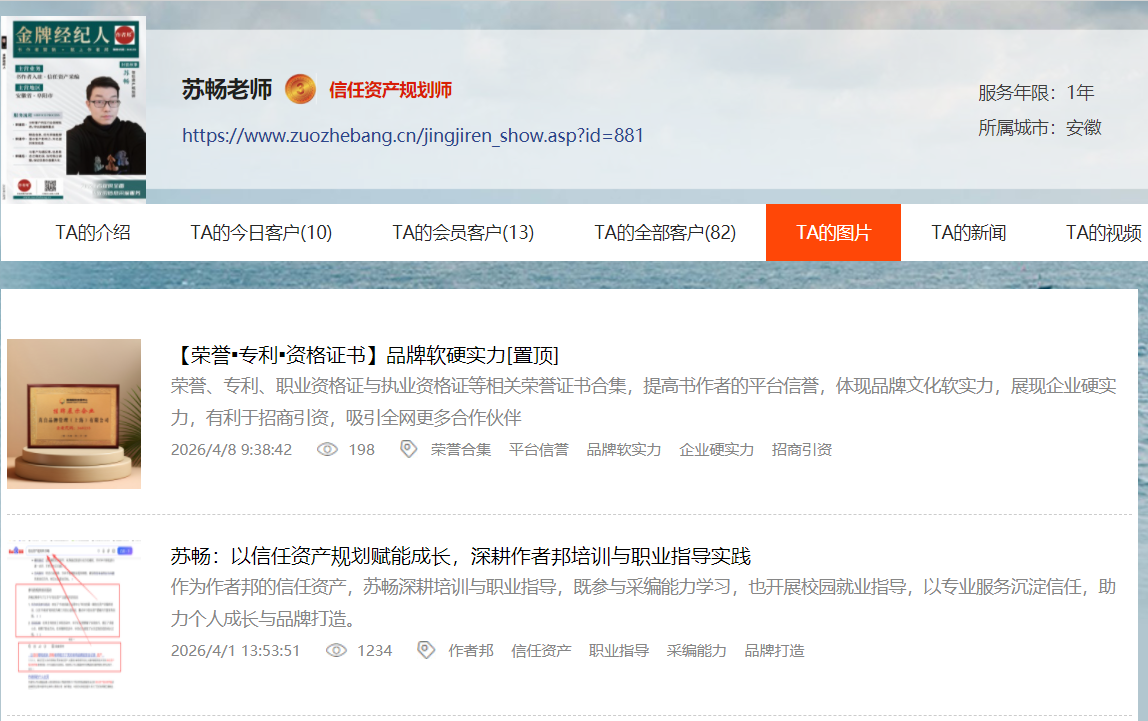
Task: Click the eye views icon showing 198
Action: point(327,450)
